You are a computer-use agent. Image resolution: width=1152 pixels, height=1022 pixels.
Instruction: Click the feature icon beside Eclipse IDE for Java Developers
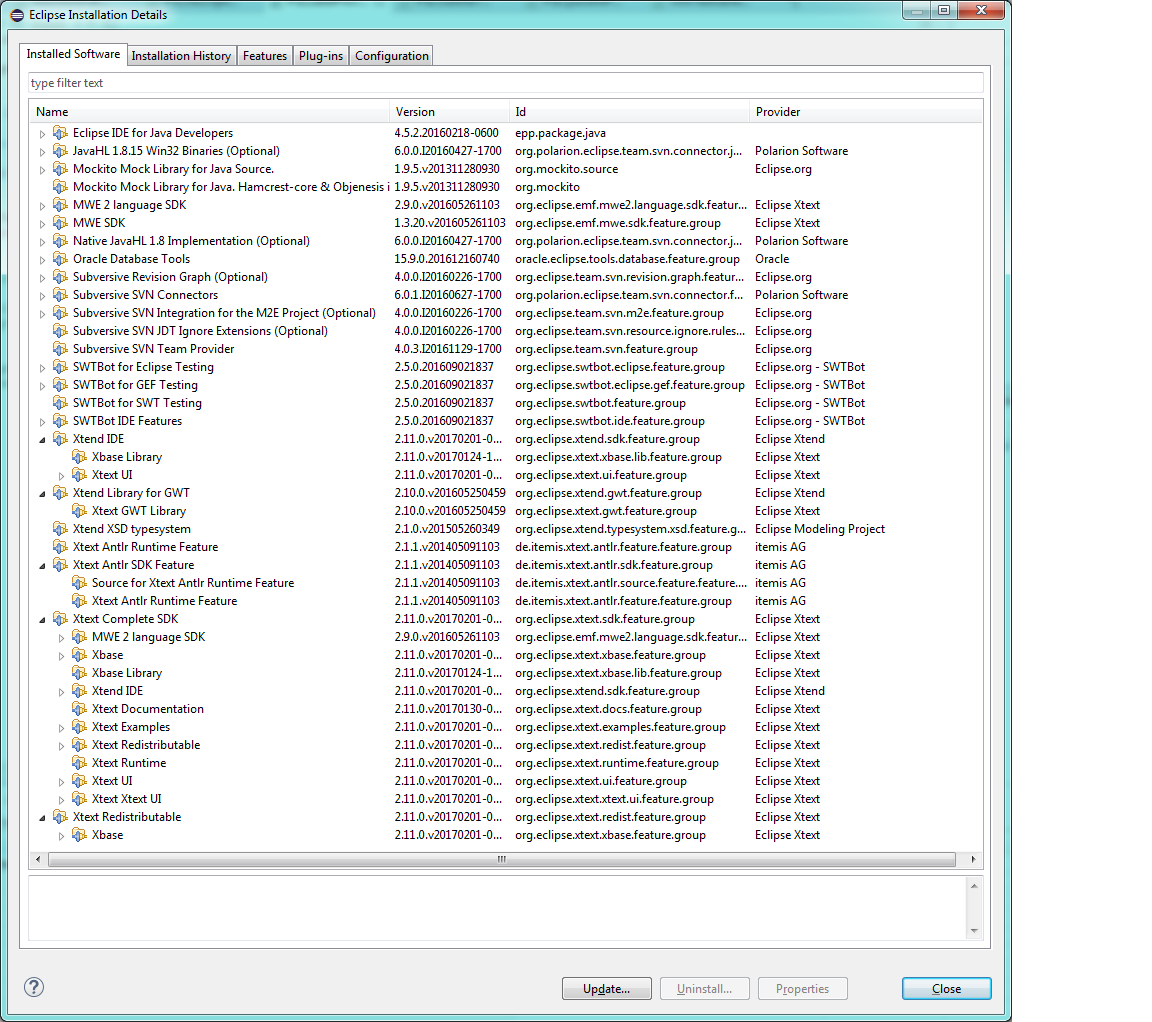tap(60, 133)
